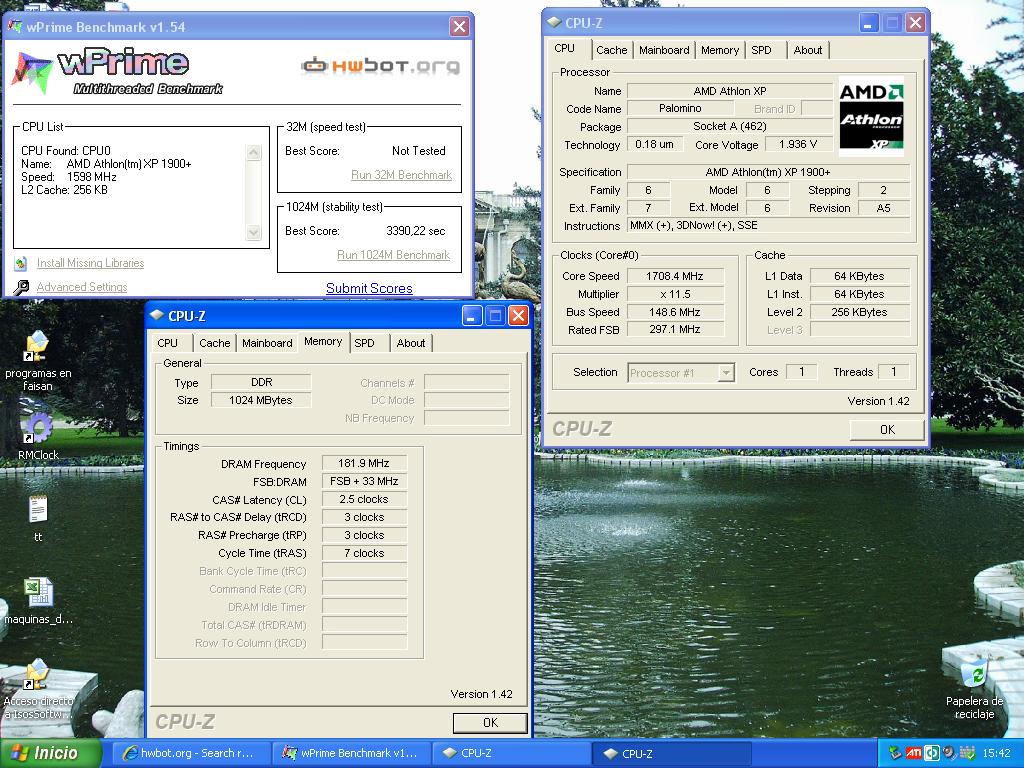Click the last tray icon next to the clock
This screenshot has height=768, width=1024.
pyautogui.click(x=967, y=753)
